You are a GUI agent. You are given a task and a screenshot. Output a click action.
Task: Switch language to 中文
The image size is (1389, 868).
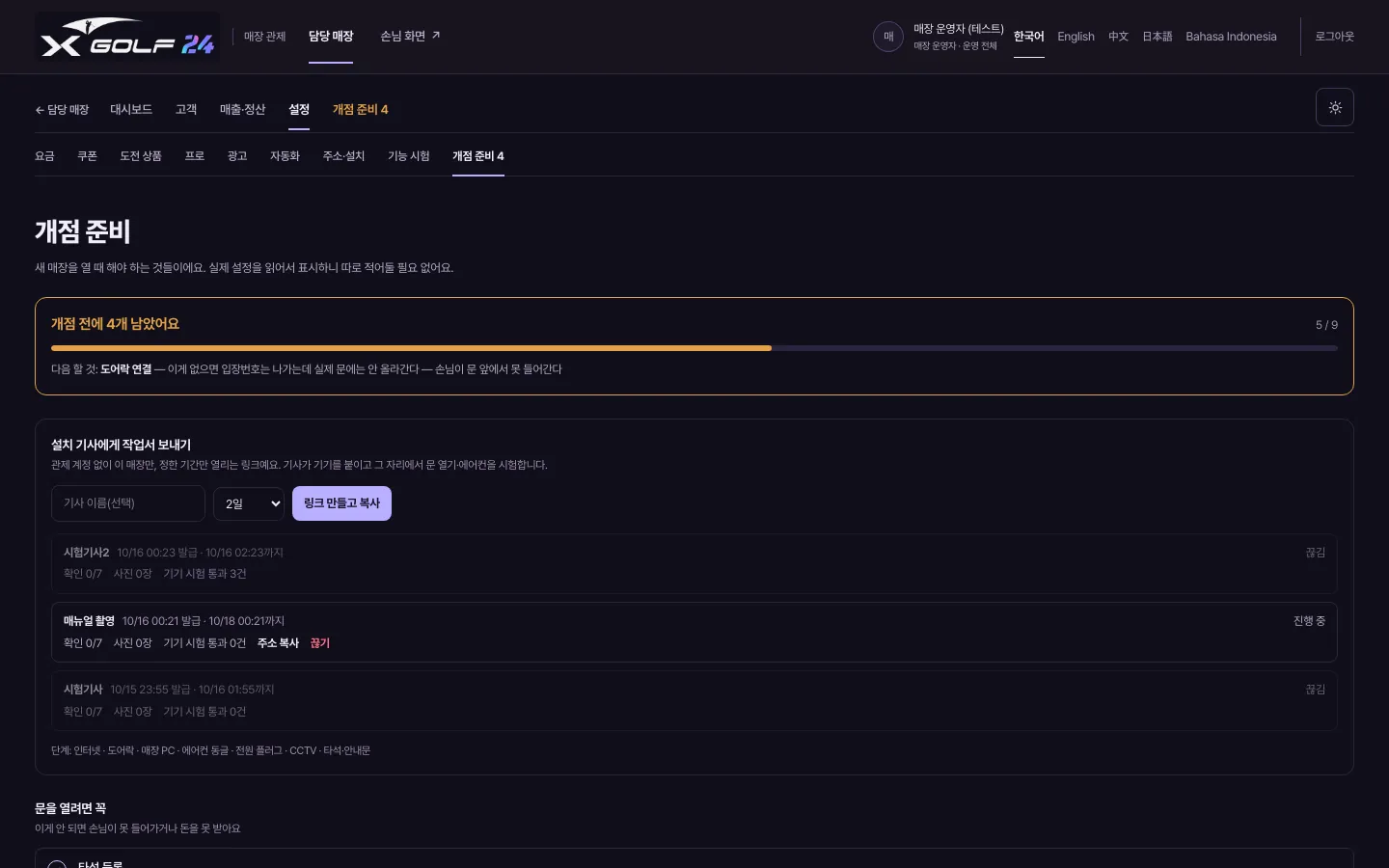pos(1118,37)
